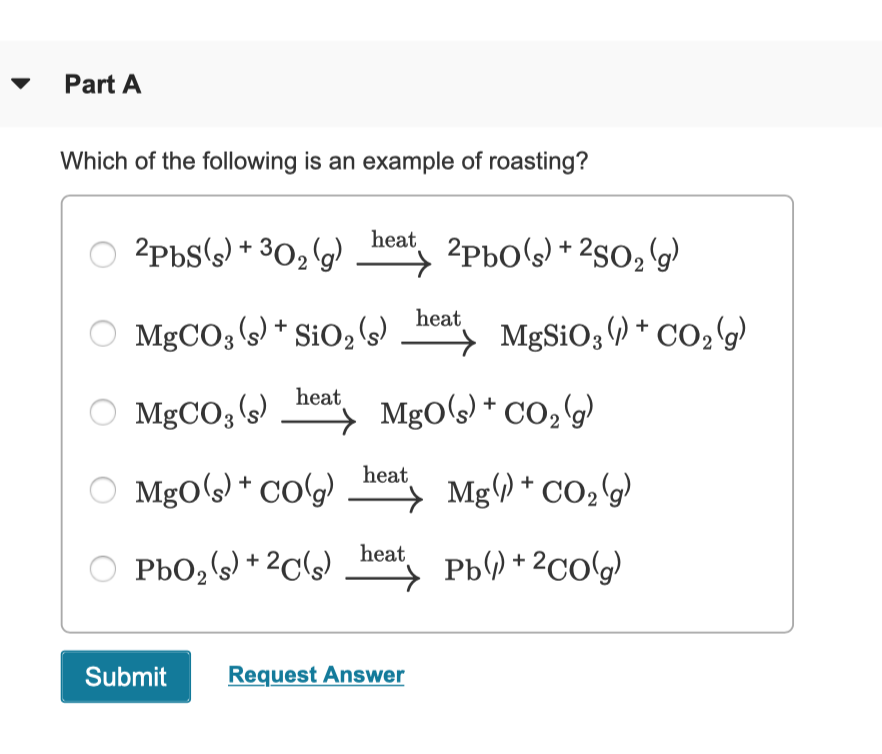Image resolution: width=882 pixels, height=754 pixels.
Task: Click the teal Submit button
Action: (x=125, y=677)
